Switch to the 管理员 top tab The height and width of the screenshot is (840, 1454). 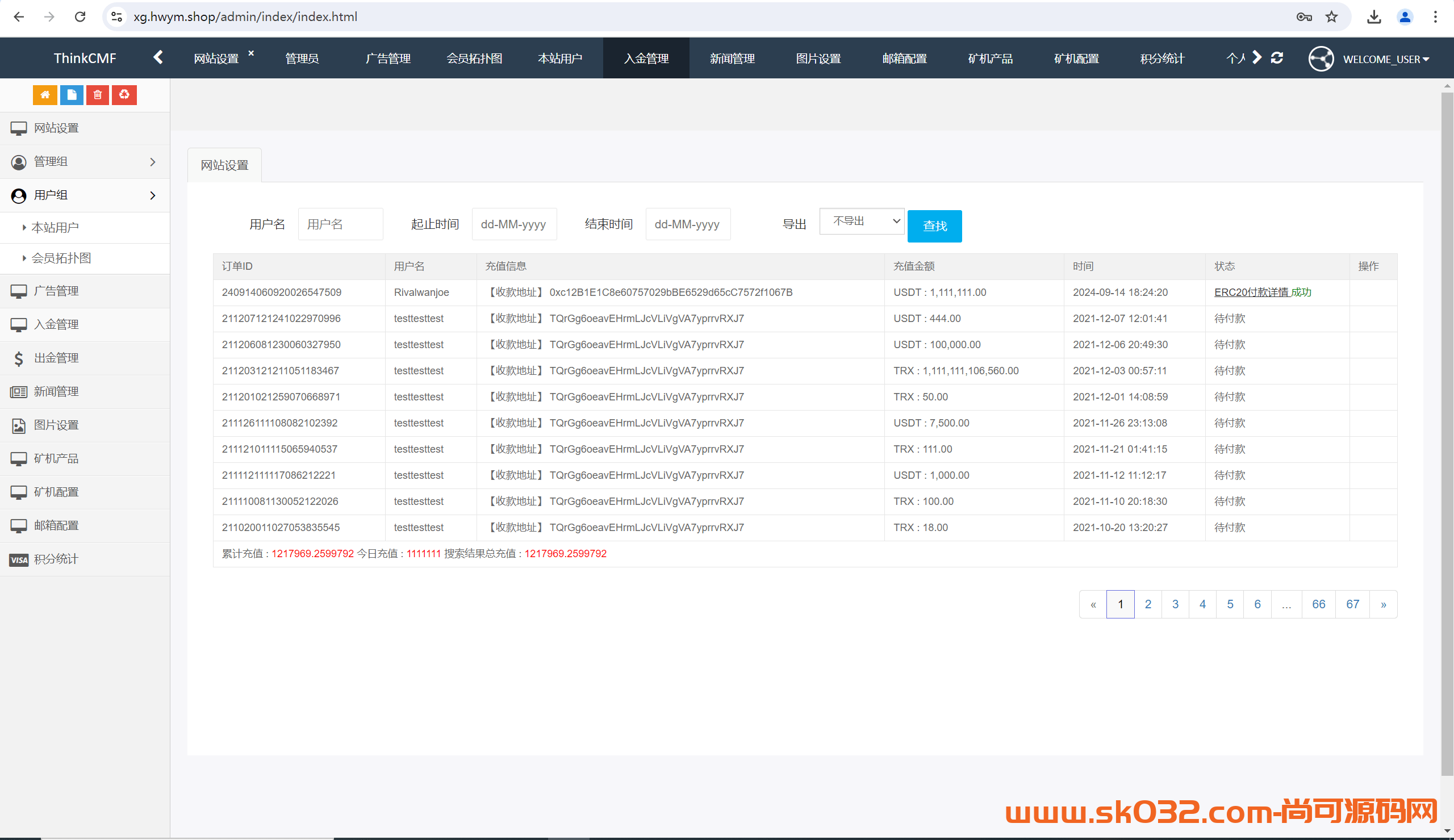(302, 58)
